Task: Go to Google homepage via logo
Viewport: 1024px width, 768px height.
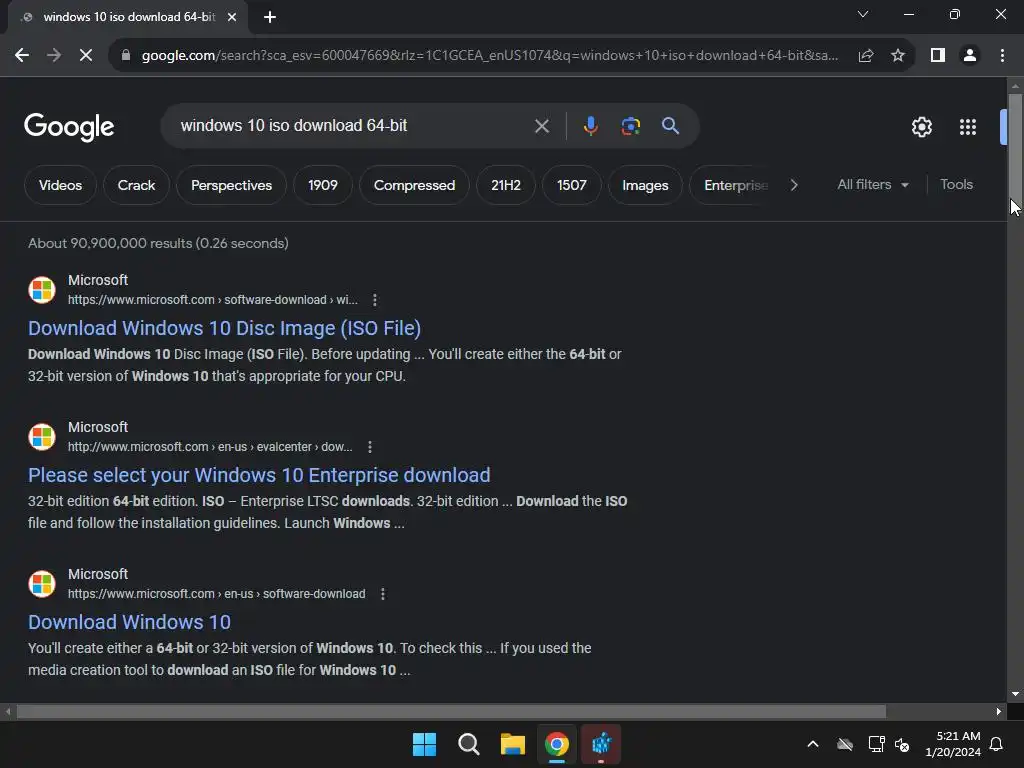Action: tap(69, 127)
